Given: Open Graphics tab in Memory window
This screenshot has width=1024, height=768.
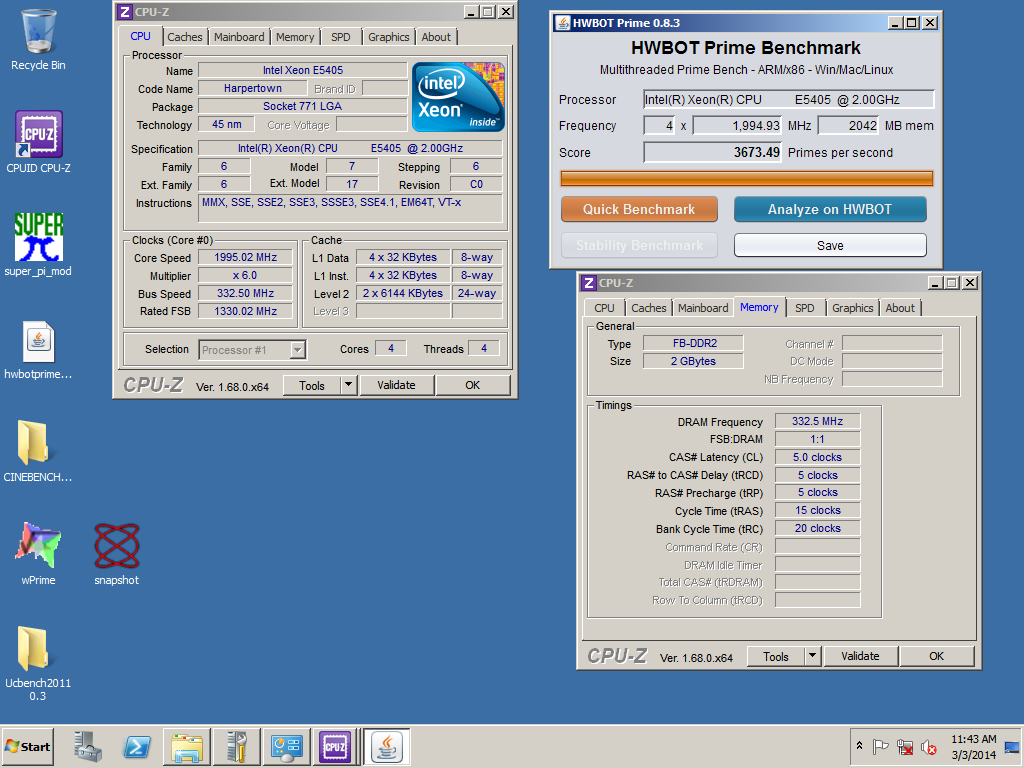Looking at the screenshot, I should tap(852, 308).
